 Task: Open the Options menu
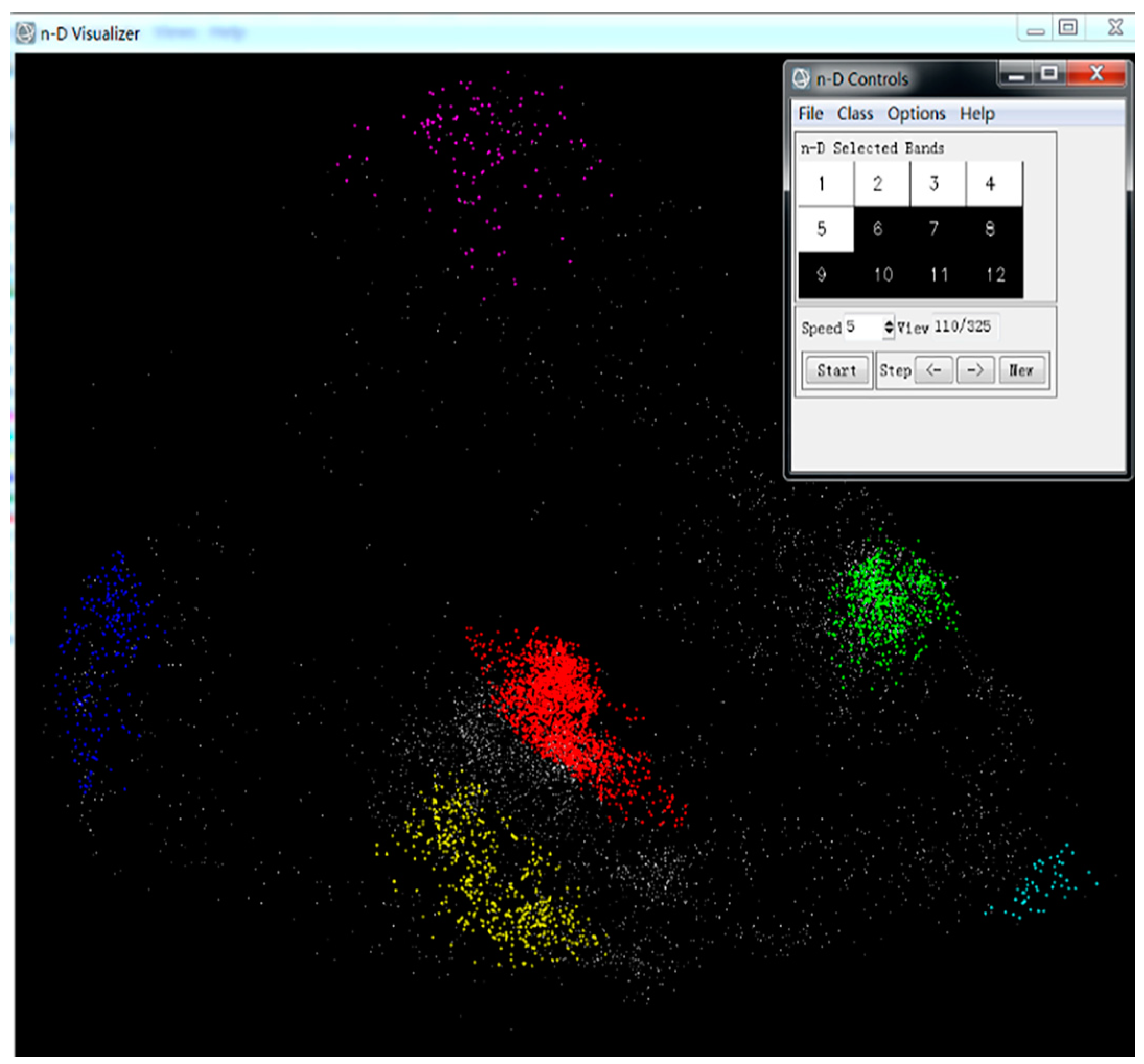[x=916, y=113]
